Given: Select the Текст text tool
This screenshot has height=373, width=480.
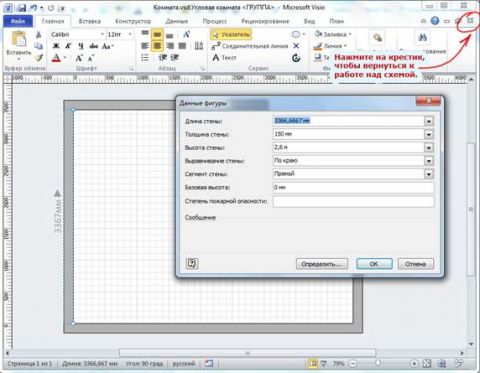Looking at the screenshot, I should [224, 58].
